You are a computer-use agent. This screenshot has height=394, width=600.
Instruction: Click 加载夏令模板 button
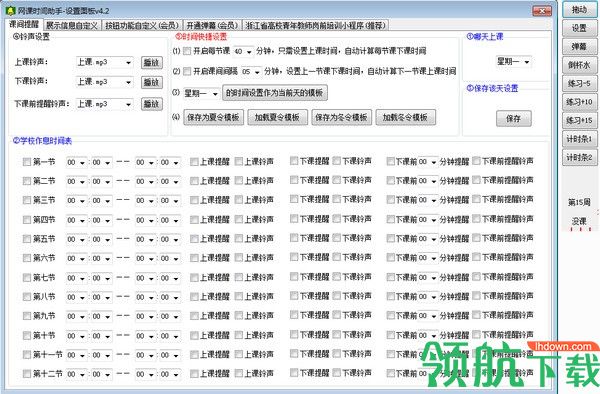pos(277,117)
